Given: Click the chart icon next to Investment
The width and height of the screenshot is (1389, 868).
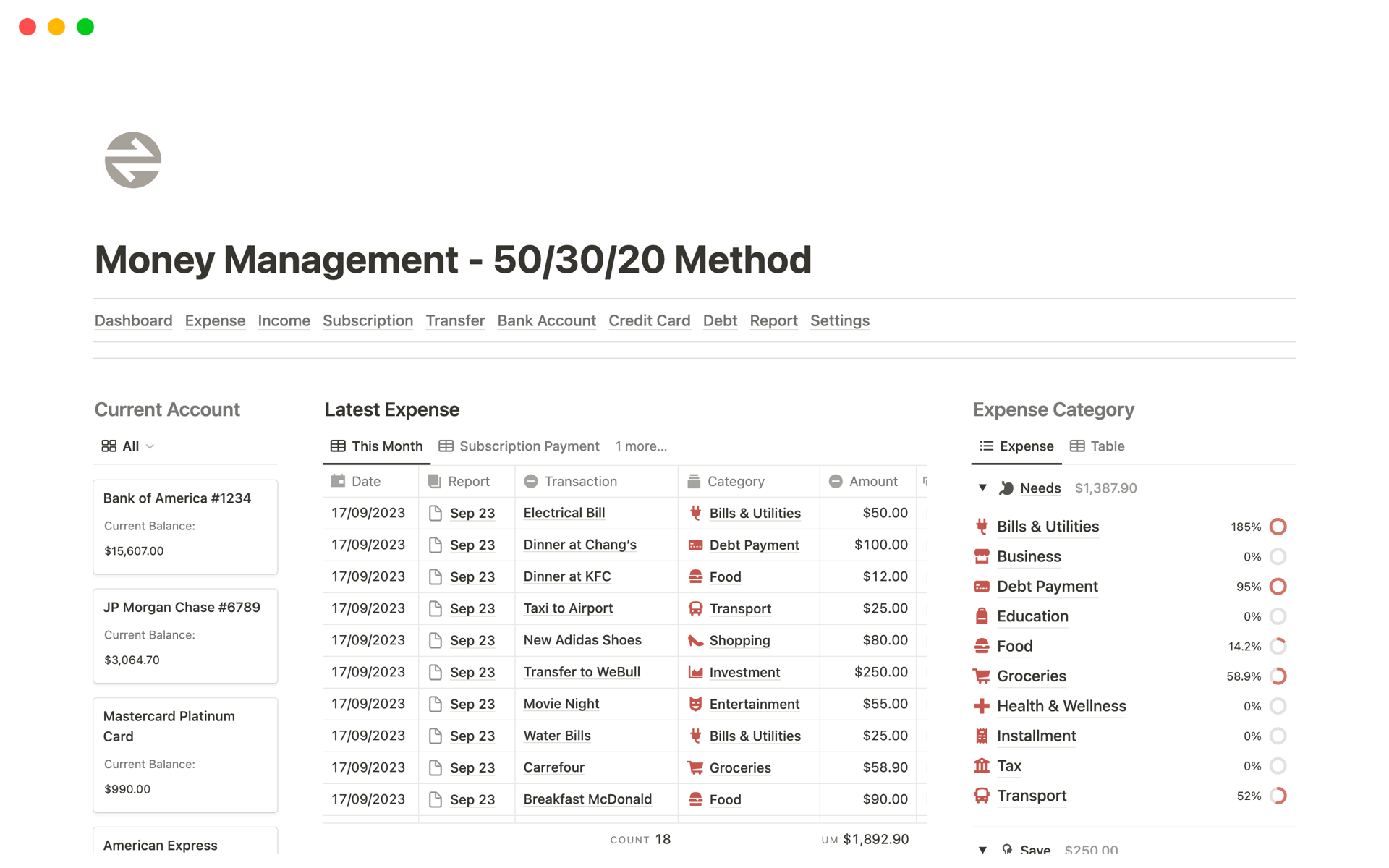Looking at the screenshot, I should pos(695,672).
